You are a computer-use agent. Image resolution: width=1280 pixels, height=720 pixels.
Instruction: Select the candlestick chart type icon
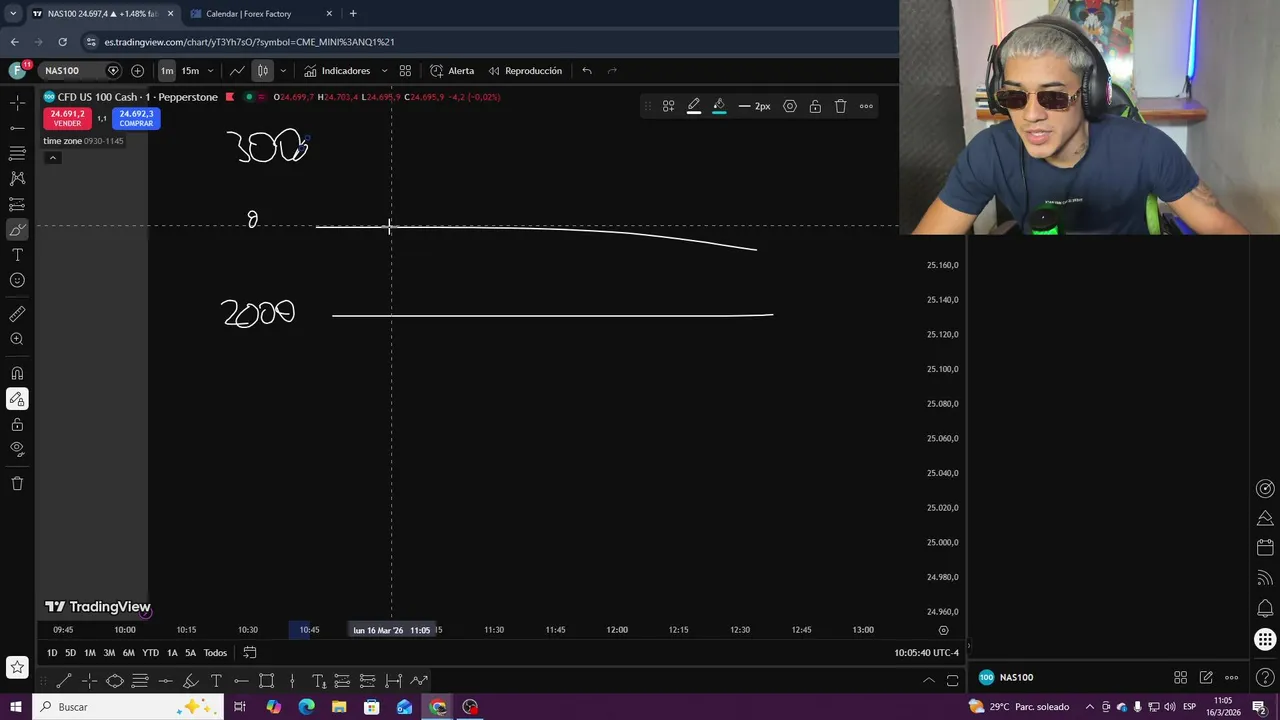[262, 71]
